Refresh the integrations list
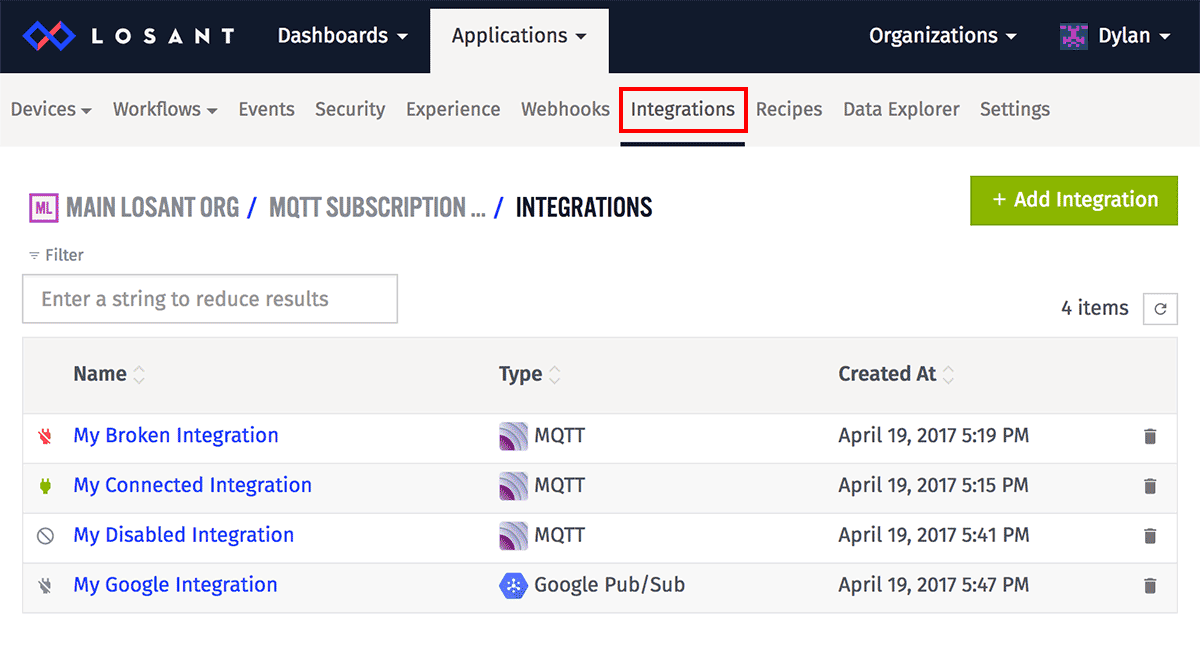This screenshot has width=1200, height=659. 1160,308
